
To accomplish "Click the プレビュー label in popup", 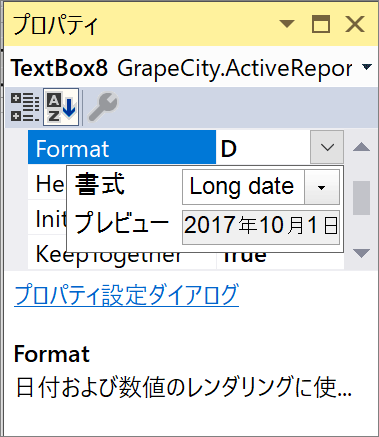I will coord(121,223).
